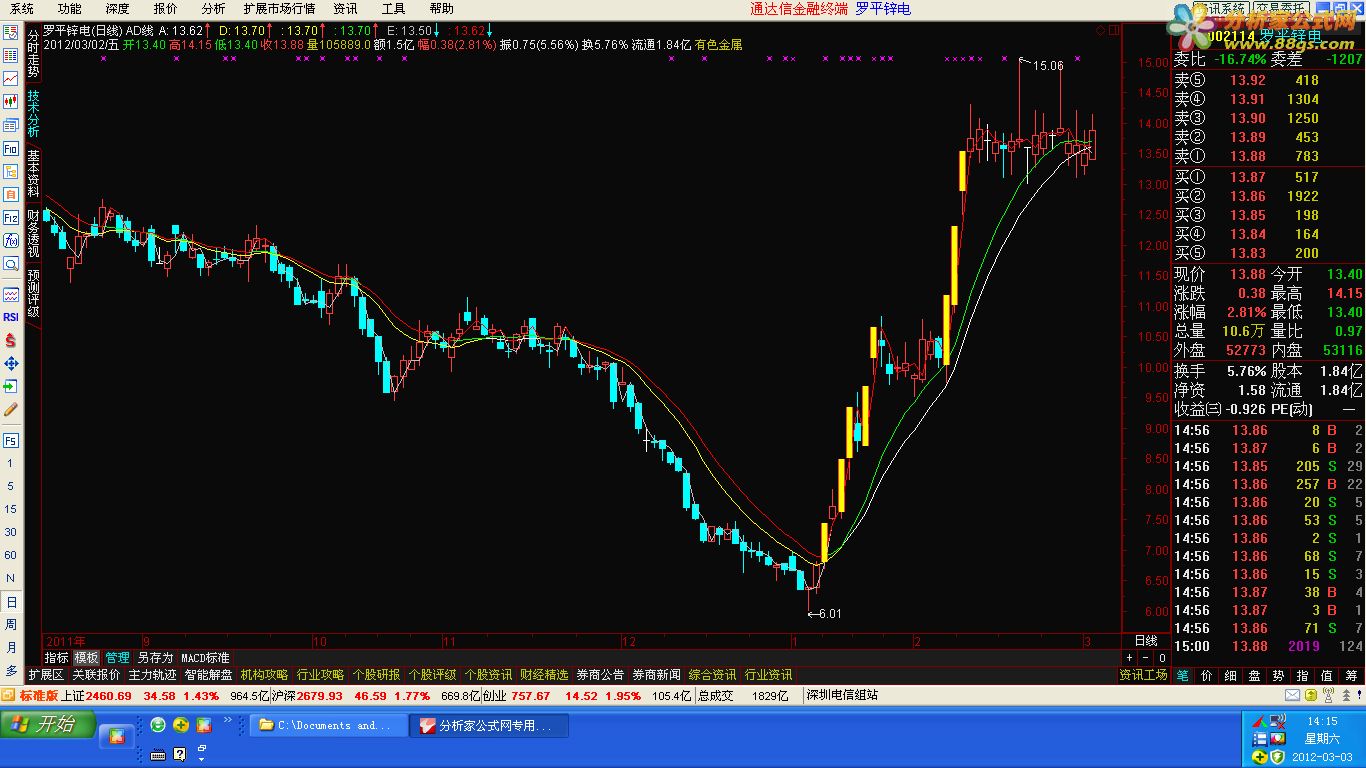Screen dimensions: 1366x768
Task: Switch to 1-minute period
Action: pyautogui.click(x=11, y=464)
